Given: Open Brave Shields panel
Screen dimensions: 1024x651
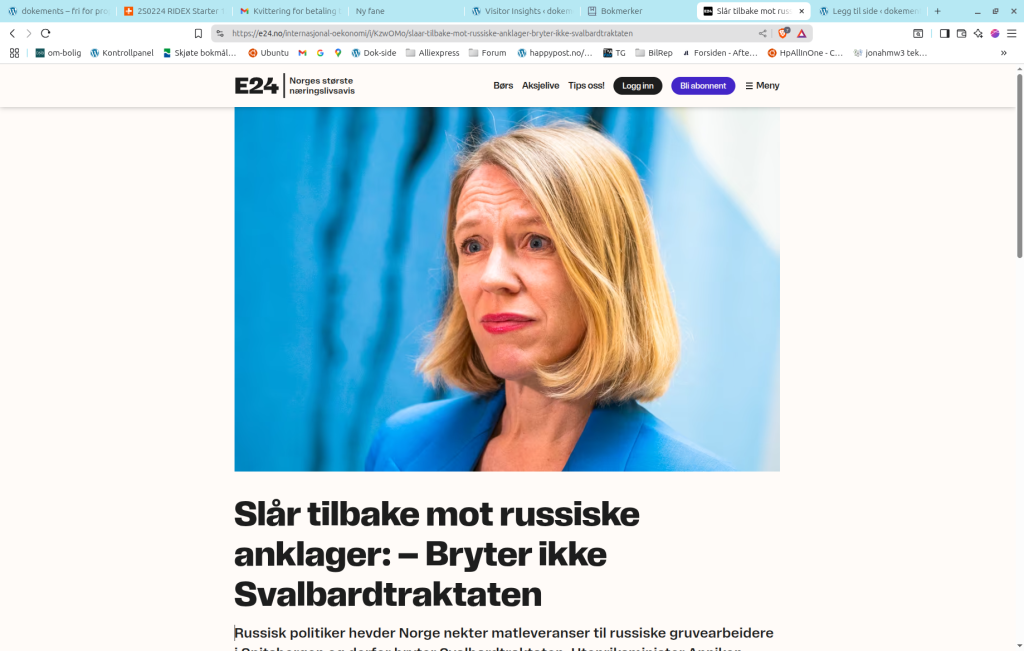Looking at the screenshot, I should [783, 33].
